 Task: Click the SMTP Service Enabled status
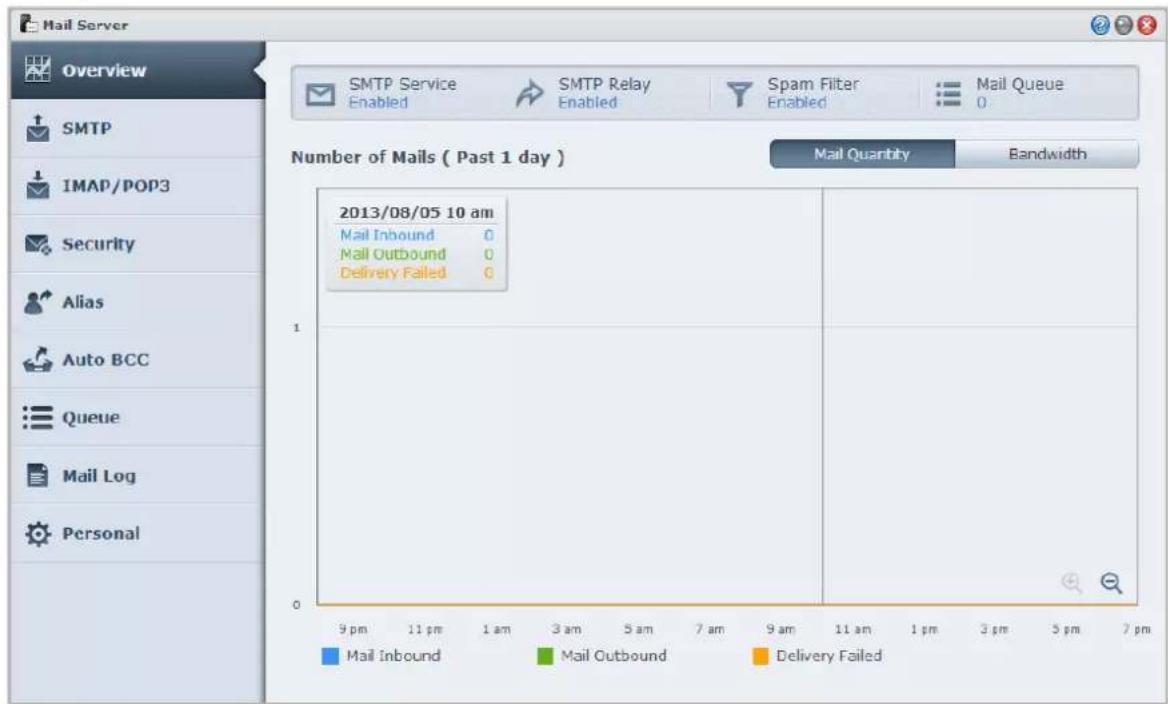pyautogui.click(x=378, y=103)
